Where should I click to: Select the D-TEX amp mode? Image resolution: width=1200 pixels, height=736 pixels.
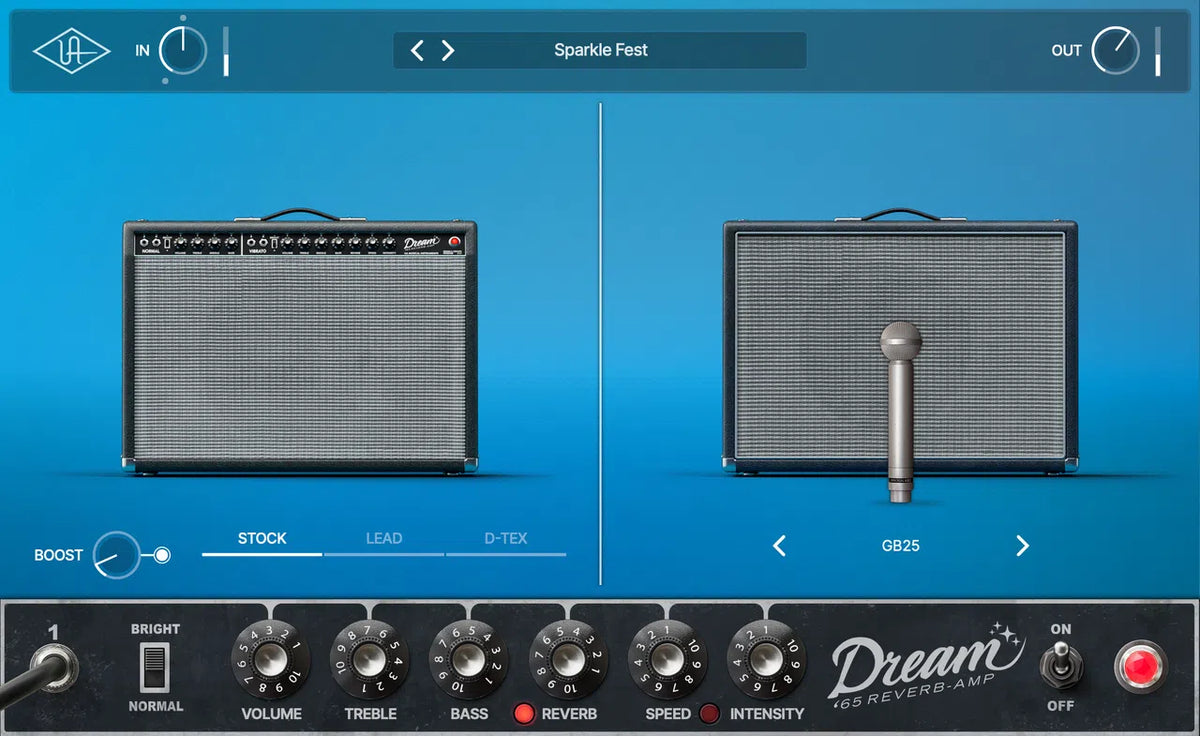tap(505, 538)
